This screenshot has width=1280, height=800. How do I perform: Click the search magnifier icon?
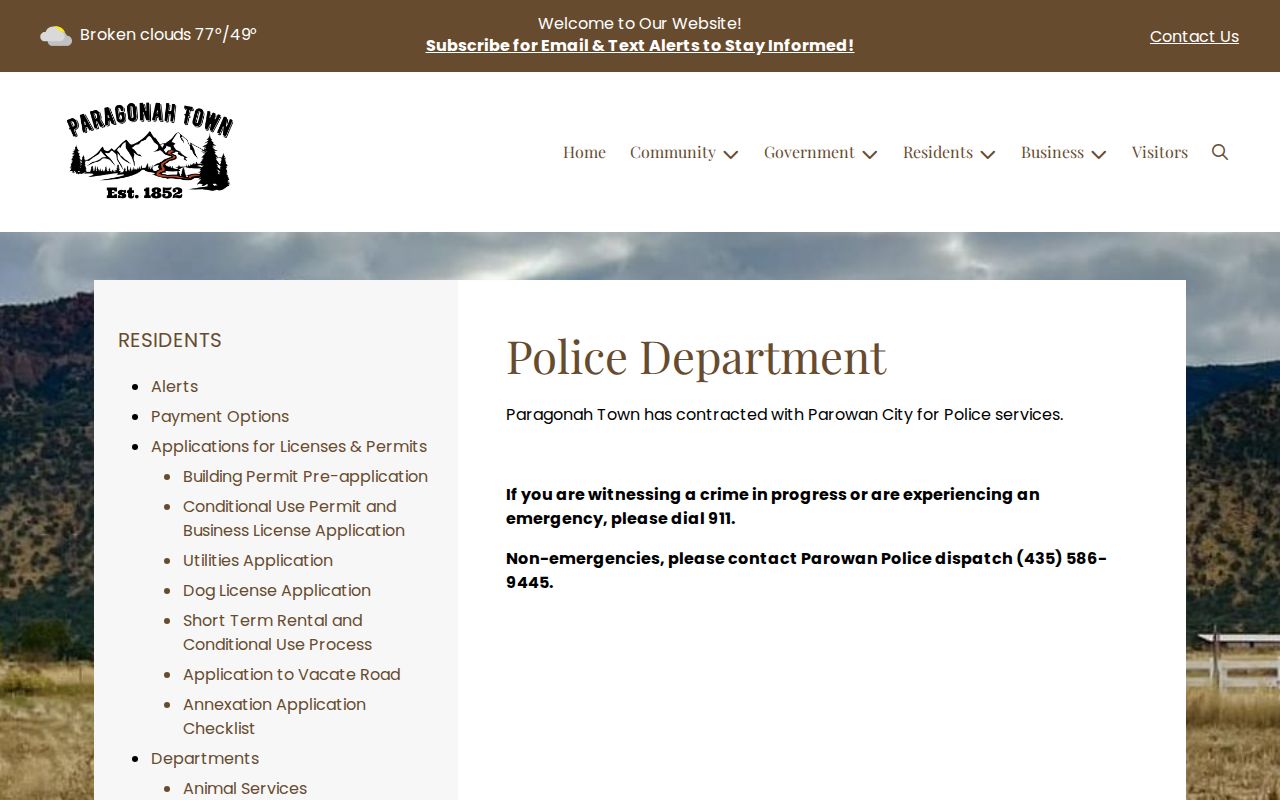[1220, 152]
